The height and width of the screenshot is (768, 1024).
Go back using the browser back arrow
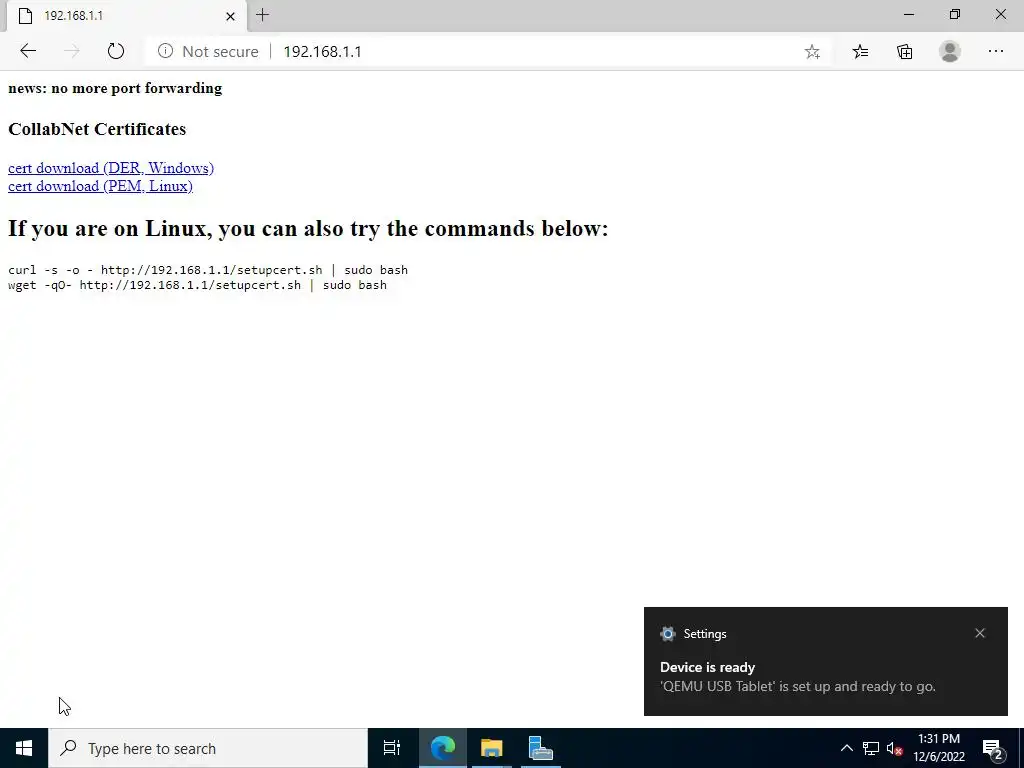(27, 51)
